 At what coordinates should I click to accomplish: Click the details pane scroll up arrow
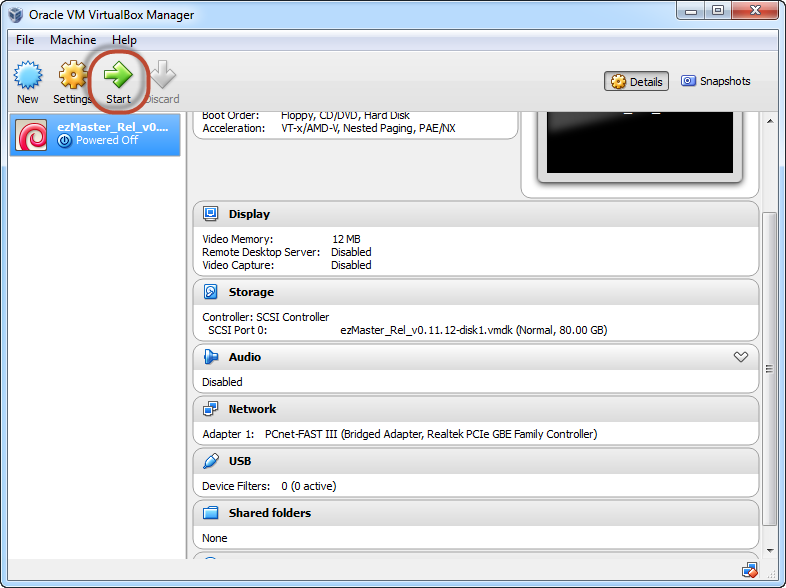click(x=770, y=121)
